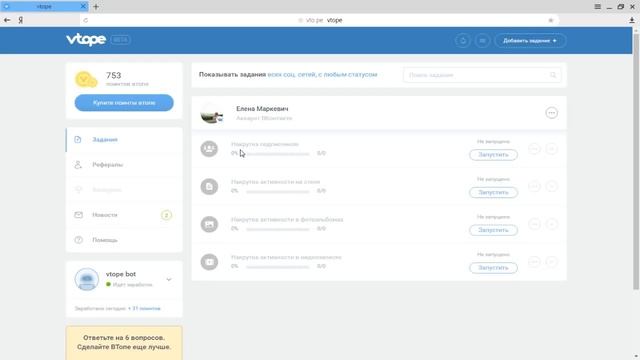Open the browser hamburger menu
640x360 pixels.
click(x=598, y=7)
